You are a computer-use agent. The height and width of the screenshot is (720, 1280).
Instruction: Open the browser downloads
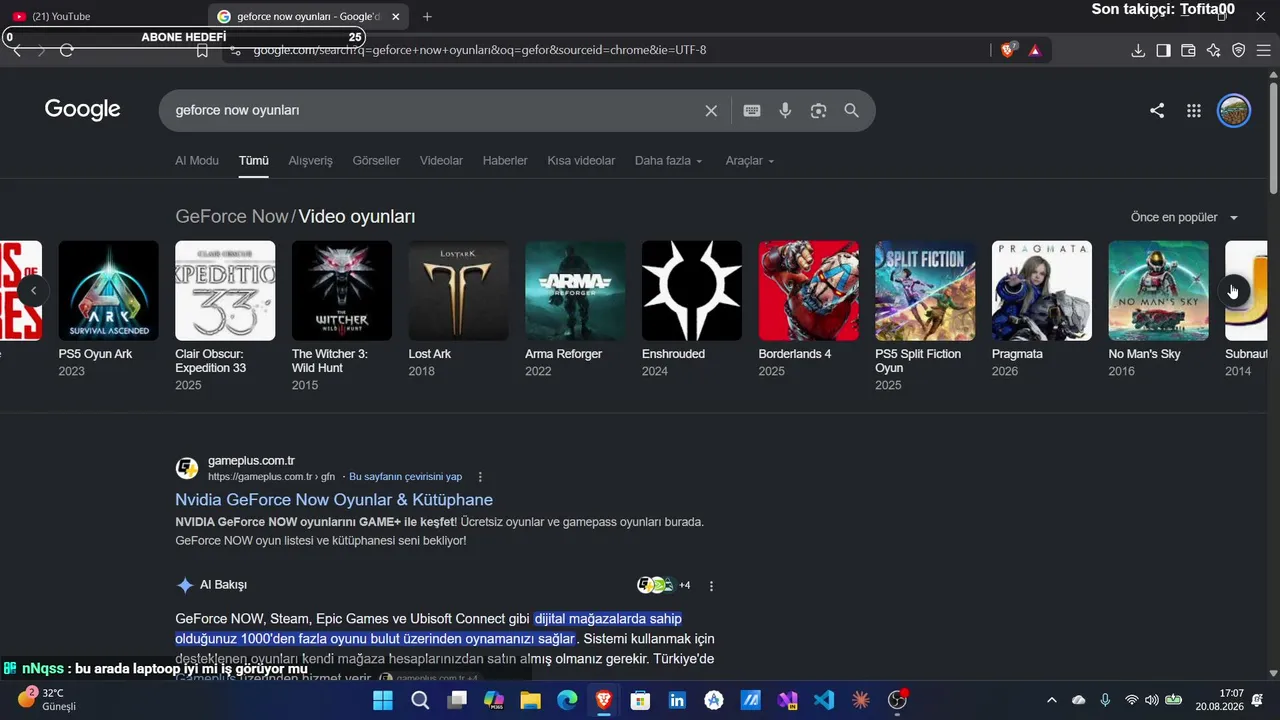pyautogui.click(x=1138, y=50)
